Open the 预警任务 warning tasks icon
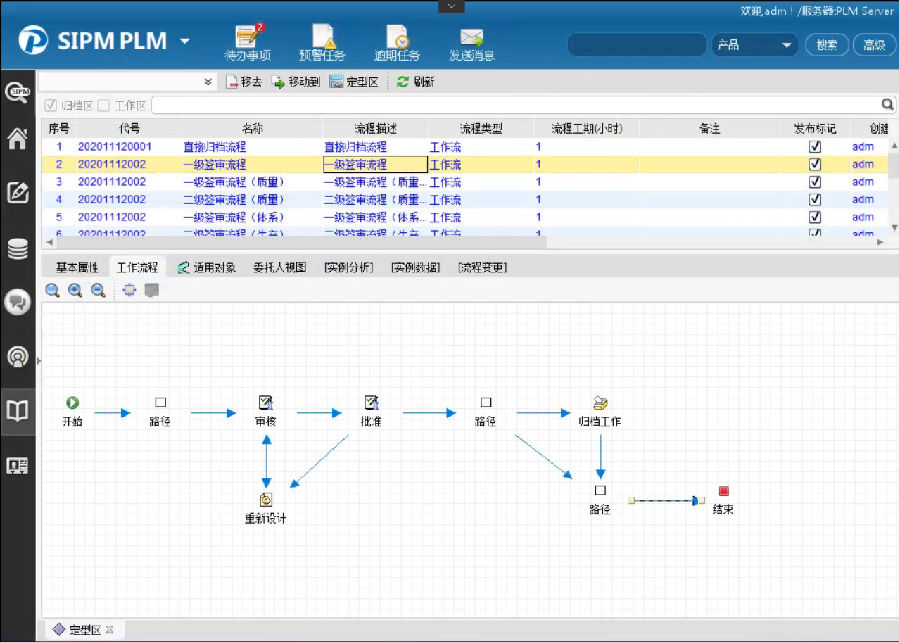Viewport: 899px width, 642px height. [322, 39]
